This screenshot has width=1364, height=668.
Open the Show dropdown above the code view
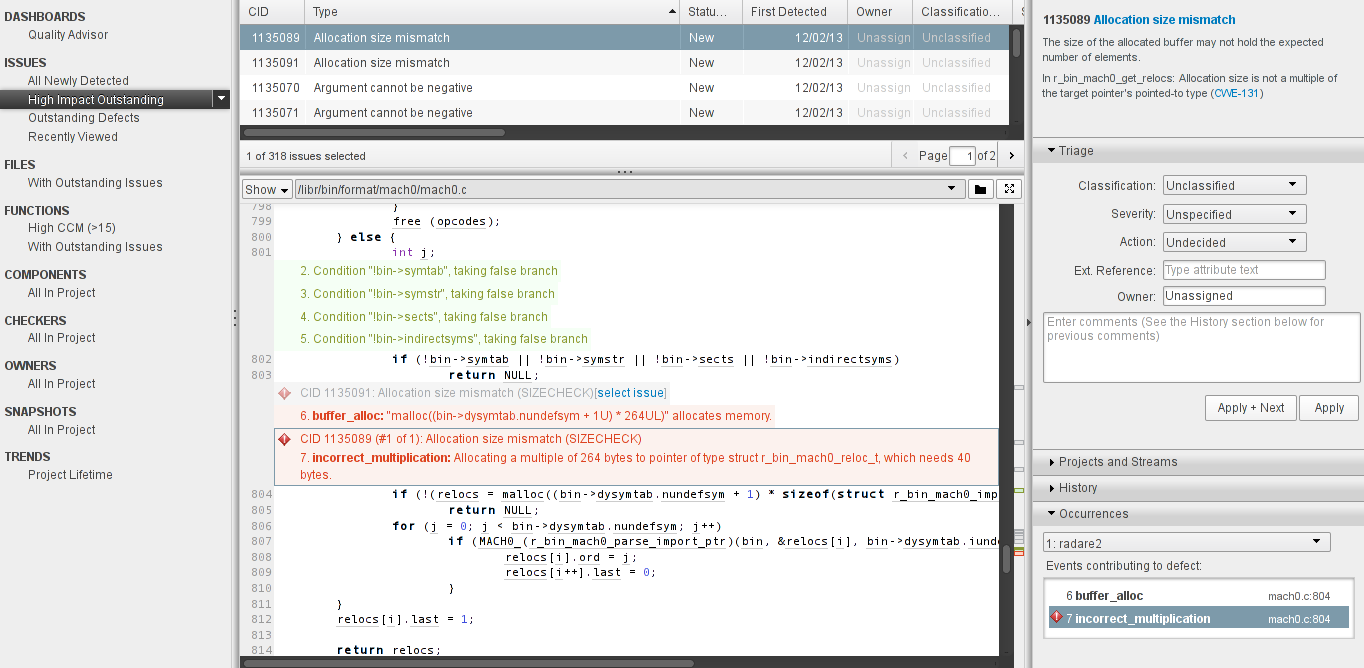pos(266,188)
